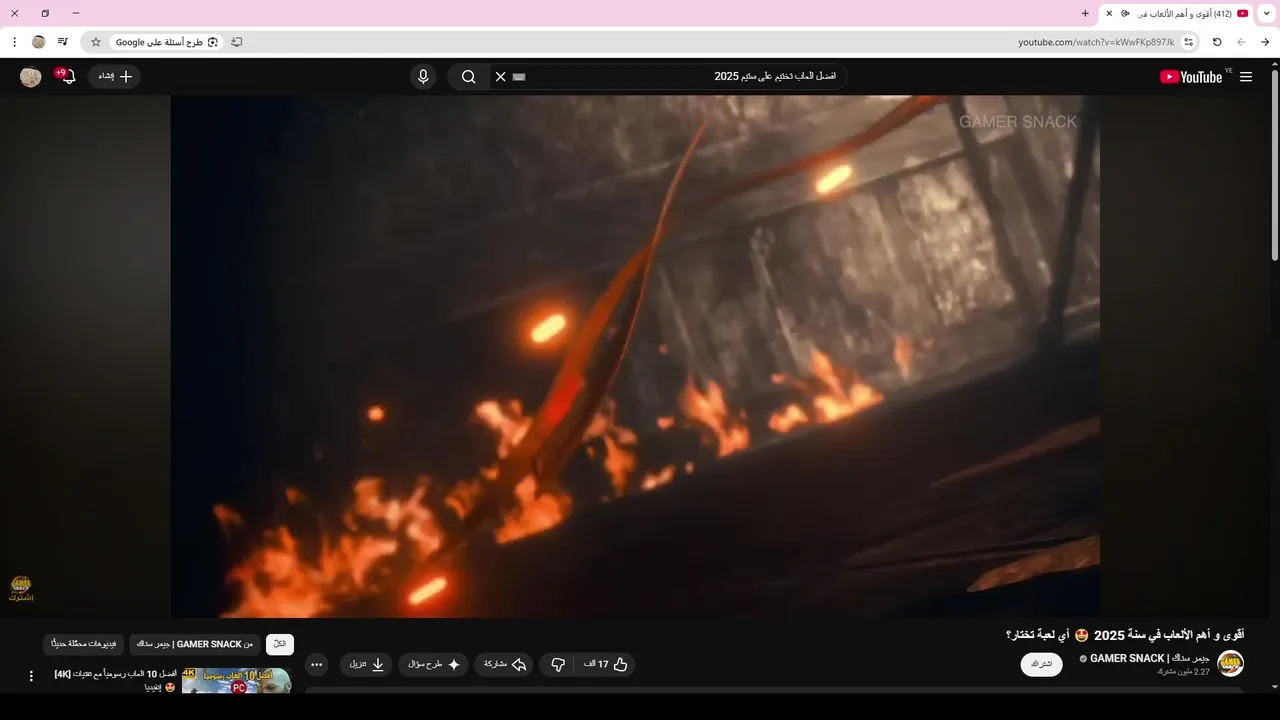The height and width of the screenshot is (720, 1280).
Task: Open the YouTube guide hamburger menu
Action: pos(1246,77)
